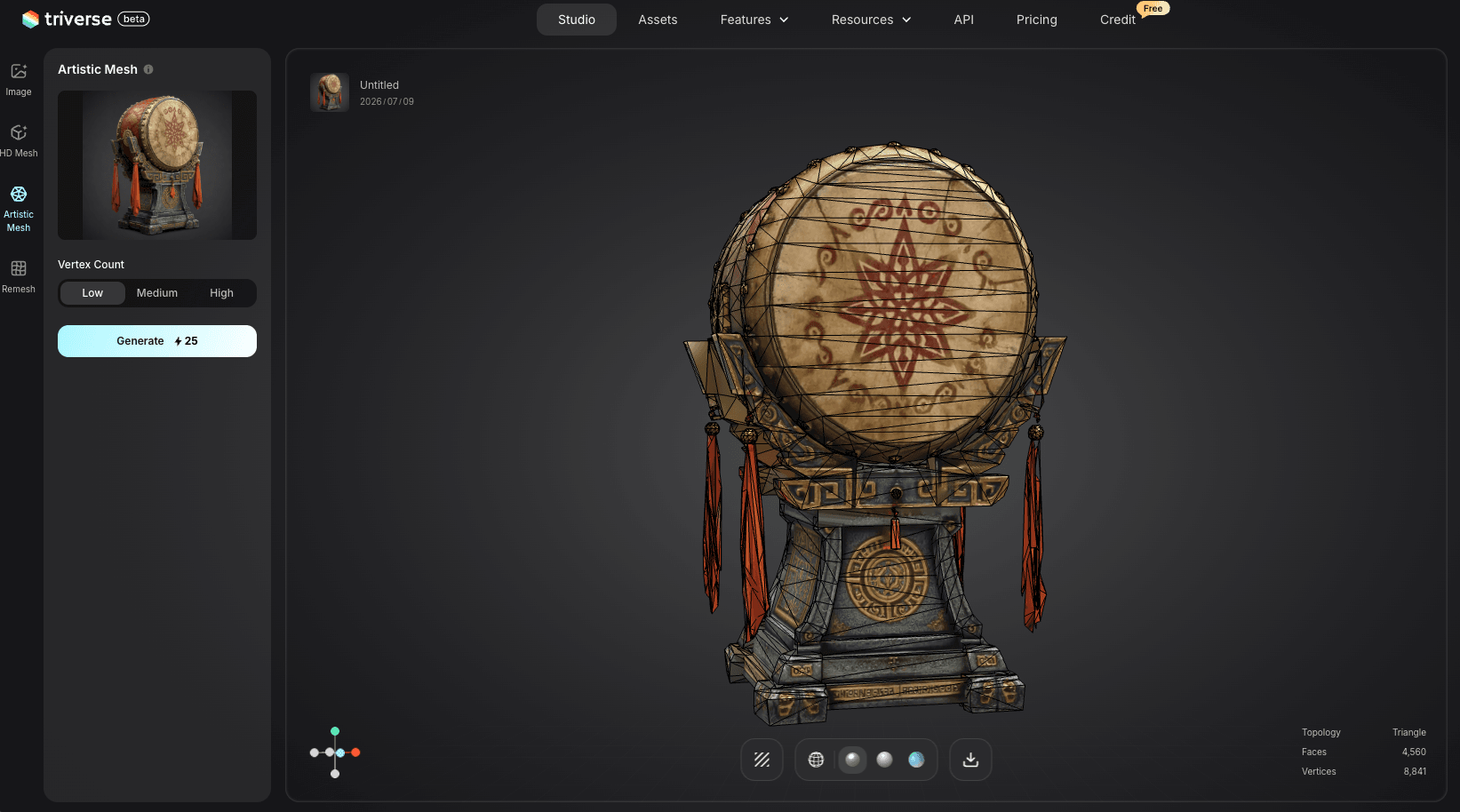Download the 3D model
The width and height of the screenshot is (1460, 812).
(x=970, y=760)
